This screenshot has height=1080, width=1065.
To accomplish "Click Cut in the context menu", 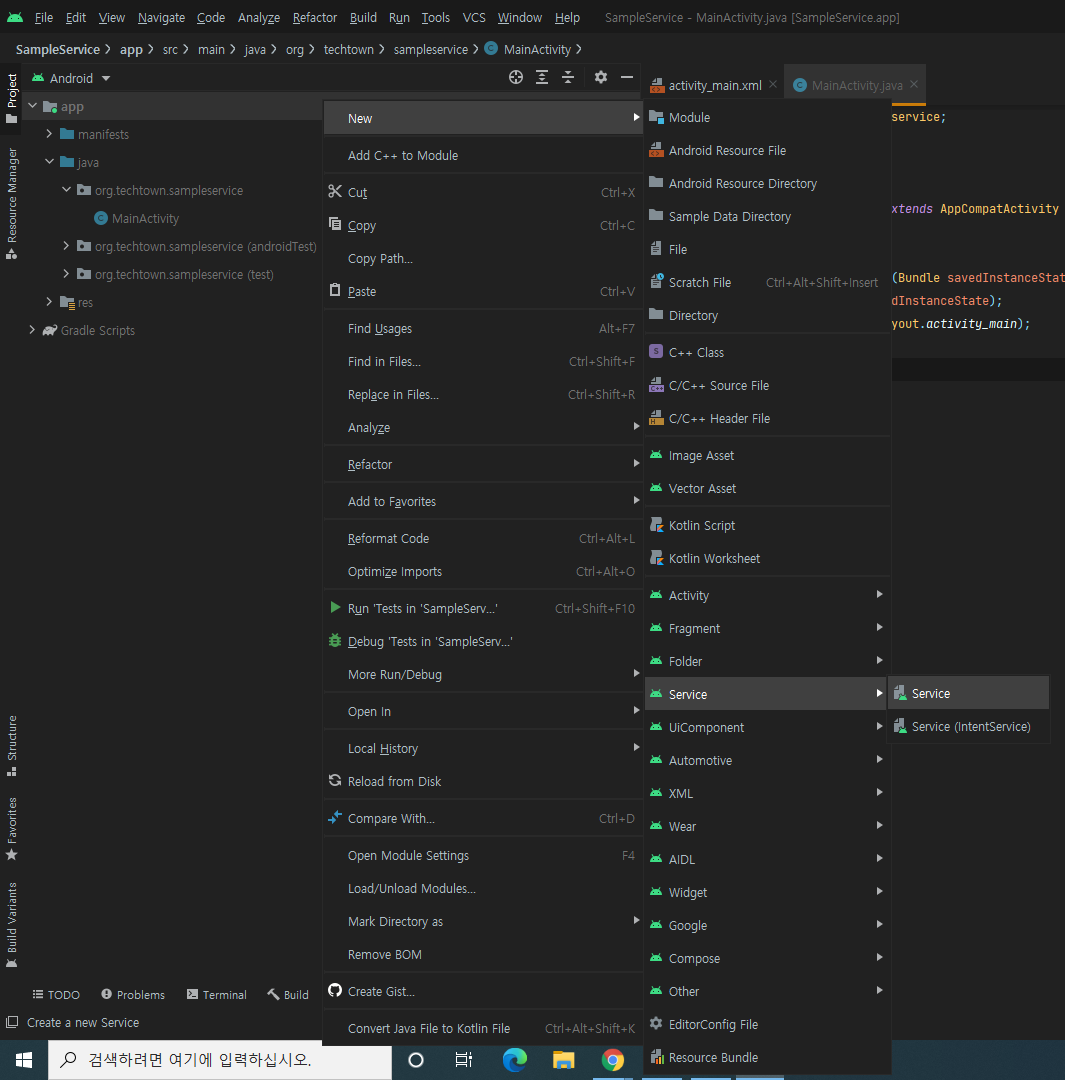I will (x=483, y=193).
